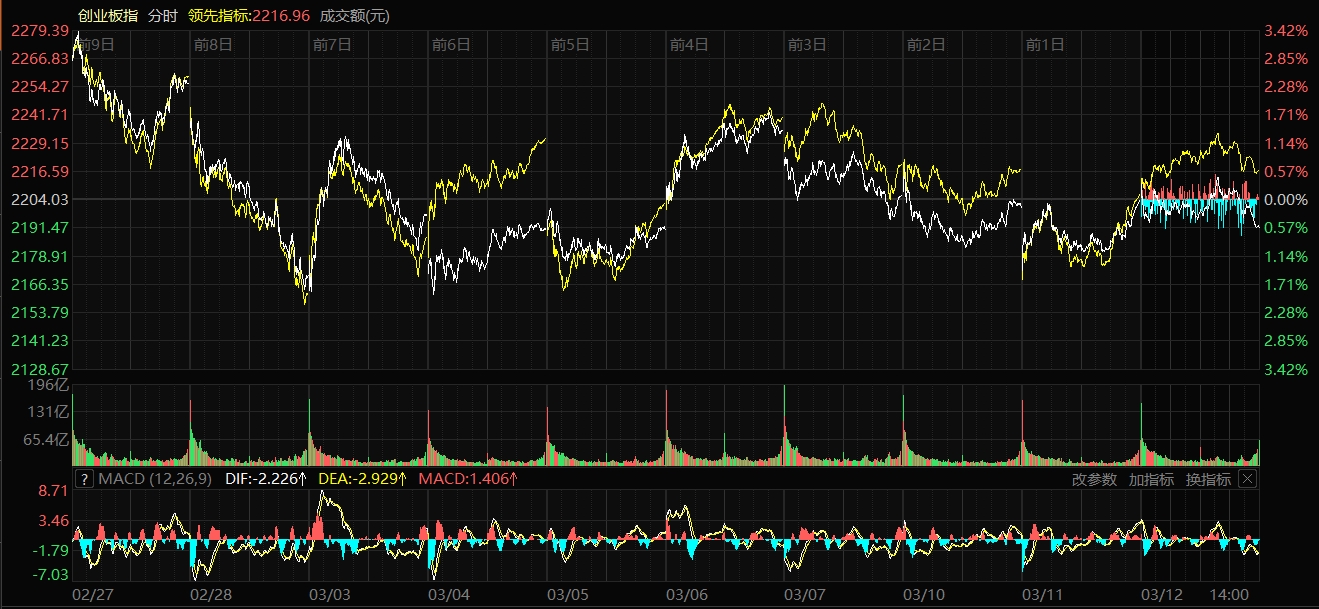Screen dimensions: 1319x609
Task: Click the 131亿 volume axis label
Action: (x=47, y=412)
